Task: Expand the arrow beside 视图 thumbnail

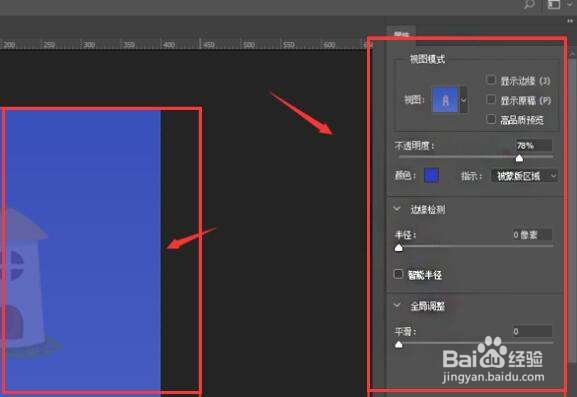Action: (x=464, y=100)
